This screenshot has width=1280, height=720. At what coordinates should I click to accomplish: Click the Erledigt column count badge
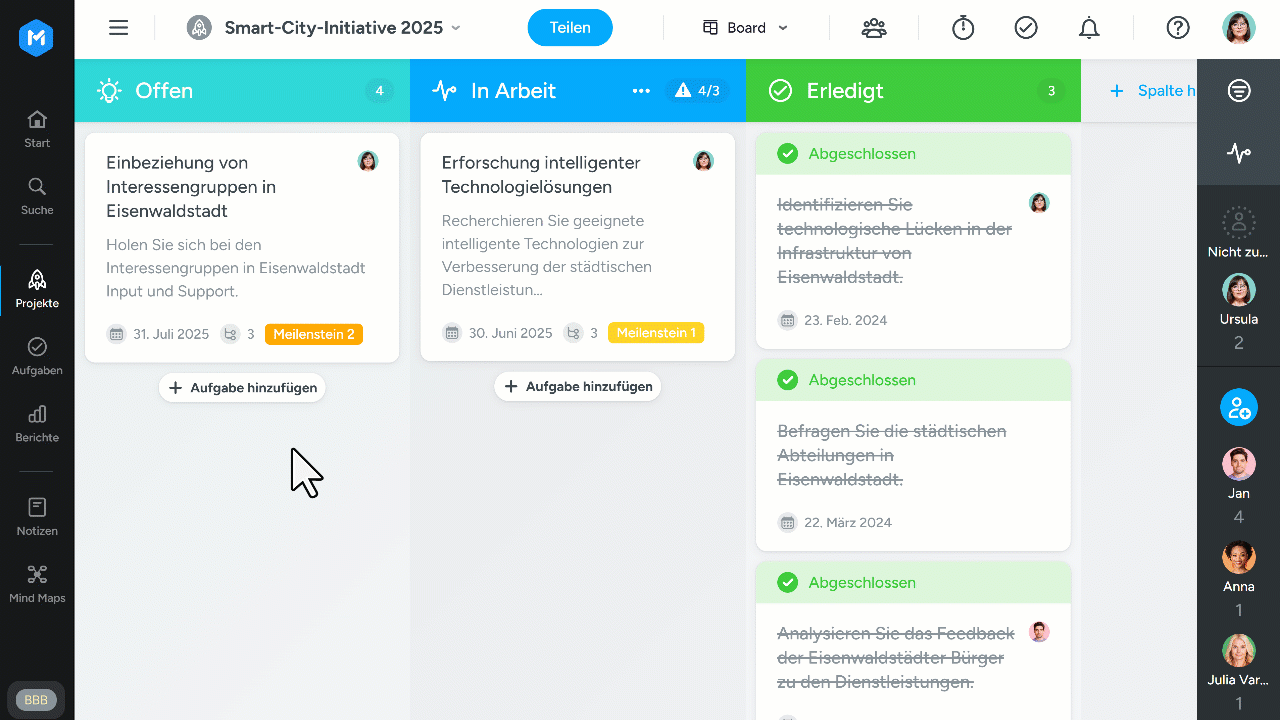(1051, 91)
